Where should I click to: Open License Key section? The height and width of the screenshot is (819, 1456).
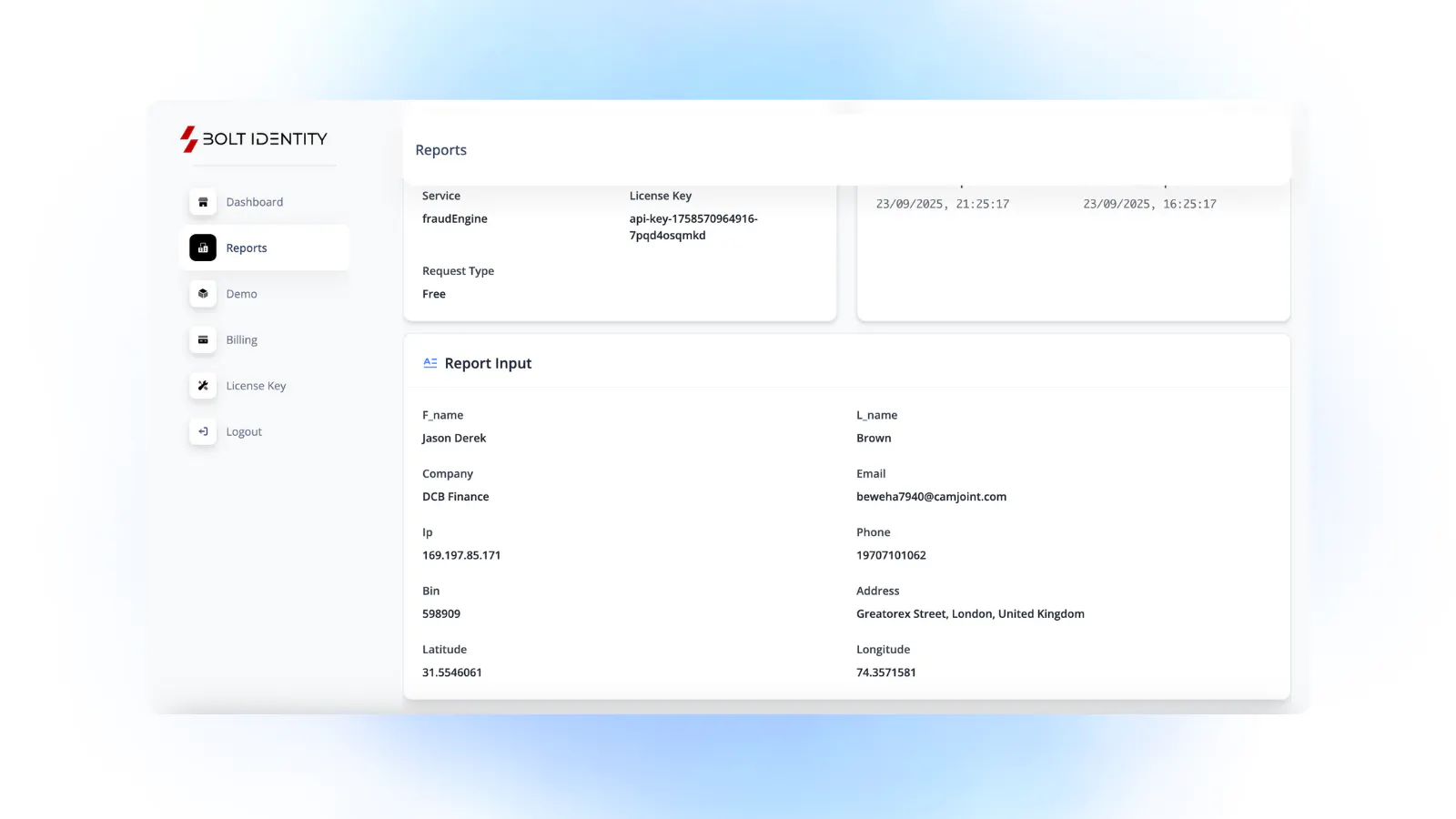click(x=256, y=386)
